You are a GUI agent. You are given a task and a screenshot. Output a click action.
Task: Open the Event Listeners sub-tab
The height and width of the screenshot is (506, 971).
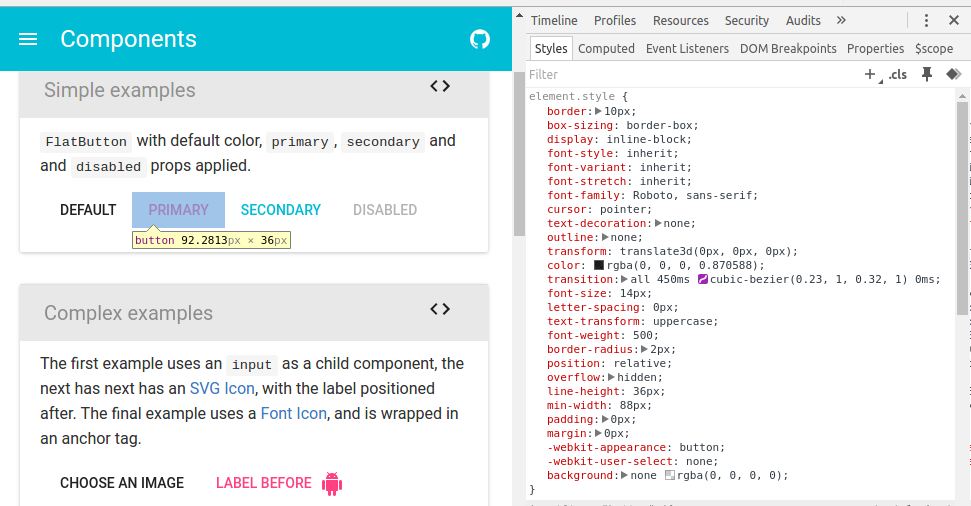point(687,48)
